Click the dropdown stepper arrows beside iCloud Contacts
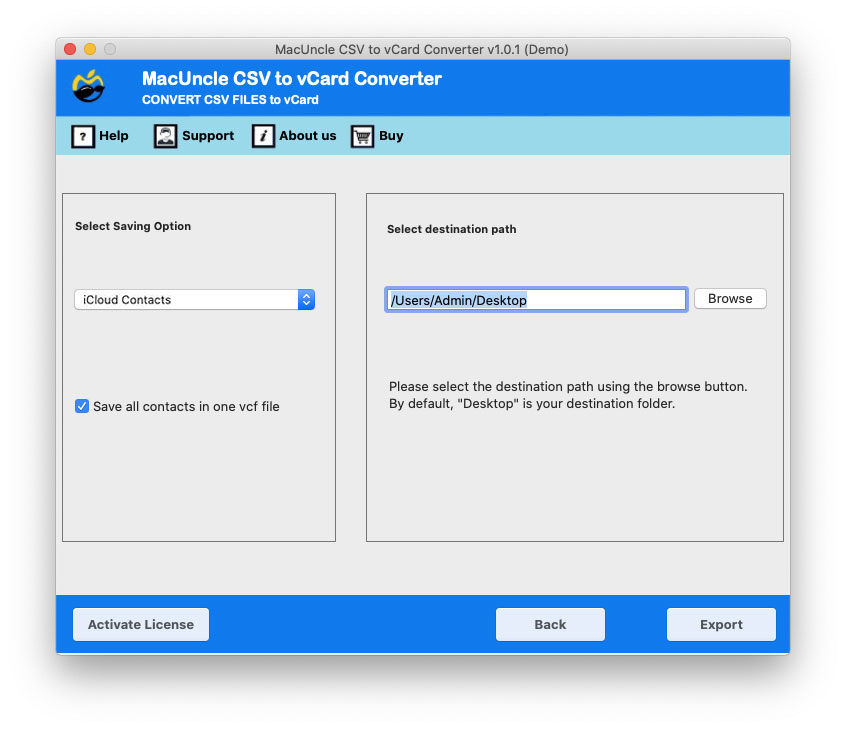Viewport: 846px width, 729px height. (x=306, y=299)
